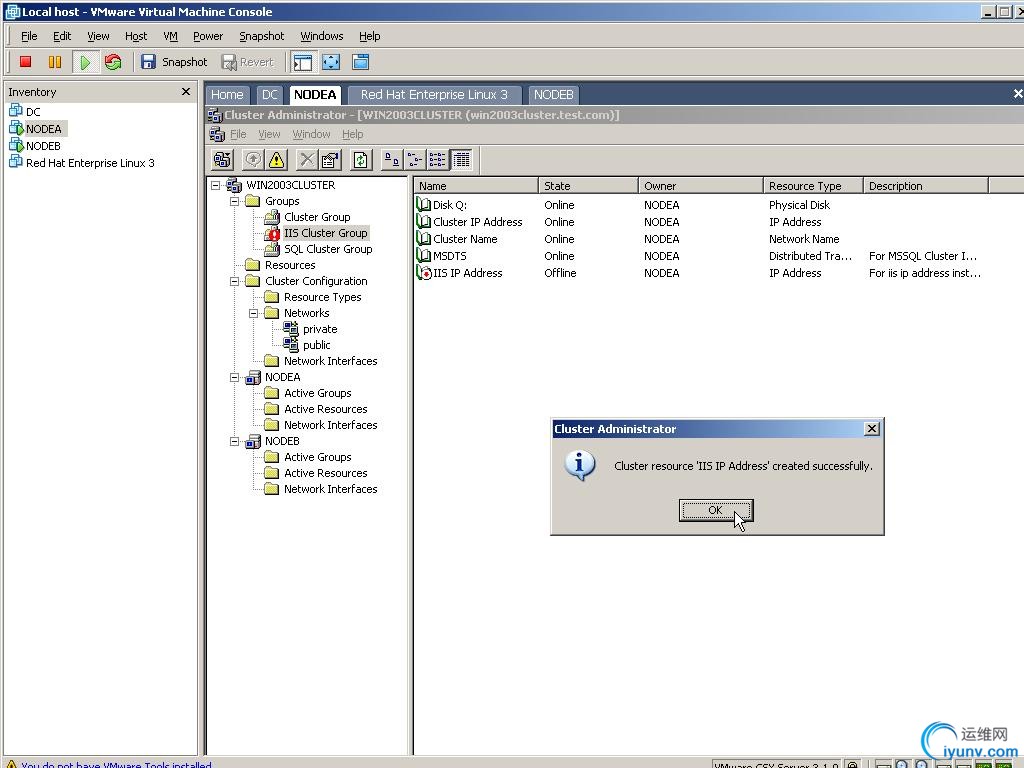The width and height of the screenshot is (1024, 768).
Task: Collapse the WIN2003CLUSTER tree root
Action: tap(216, 185)
